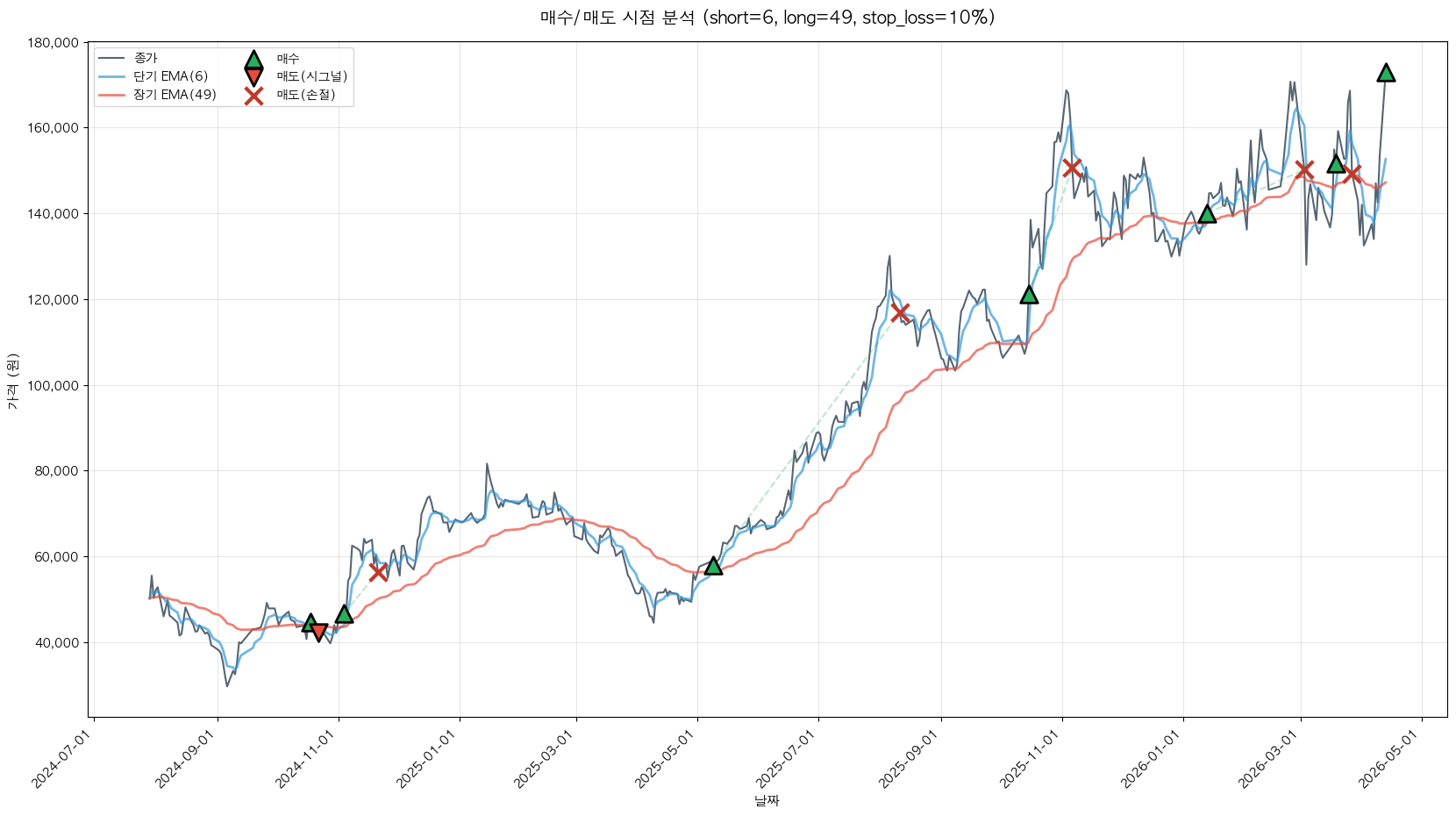Click the red sell-signal triangle in the legend

tap(253, 77)
